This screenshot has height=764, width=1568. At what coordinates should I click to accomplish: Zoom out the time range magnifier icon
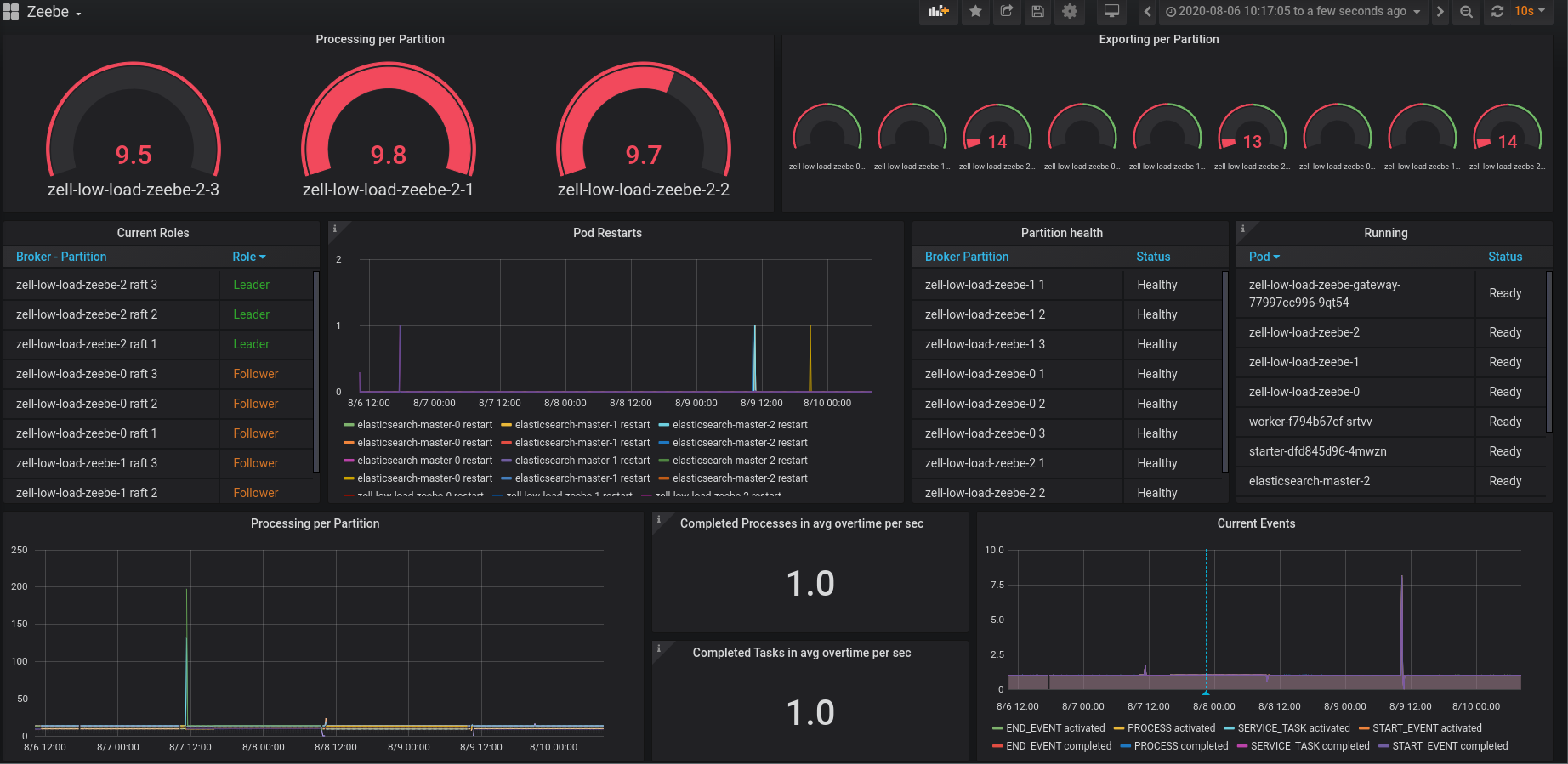click(1466, 12)
